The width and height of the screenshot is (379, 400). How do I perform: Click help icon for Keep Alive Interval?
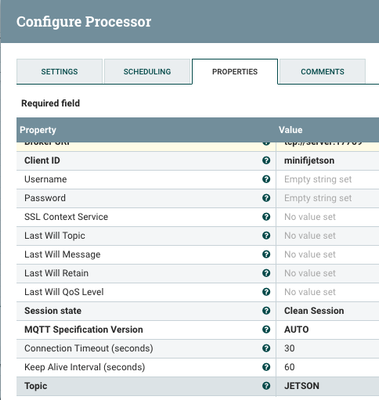[266, 367]
